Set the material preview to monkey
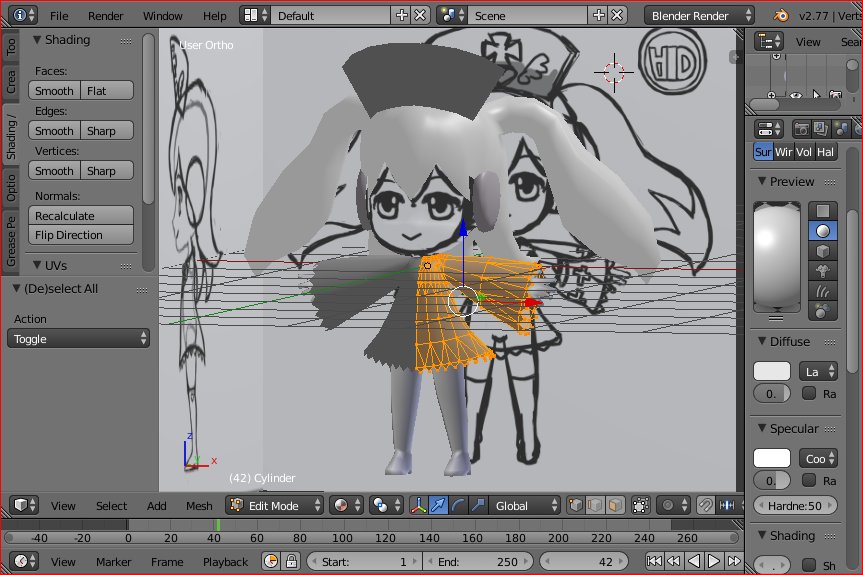The height and width of the screenshot is (575, 863). pyautogui.click(x=823, y=271)
